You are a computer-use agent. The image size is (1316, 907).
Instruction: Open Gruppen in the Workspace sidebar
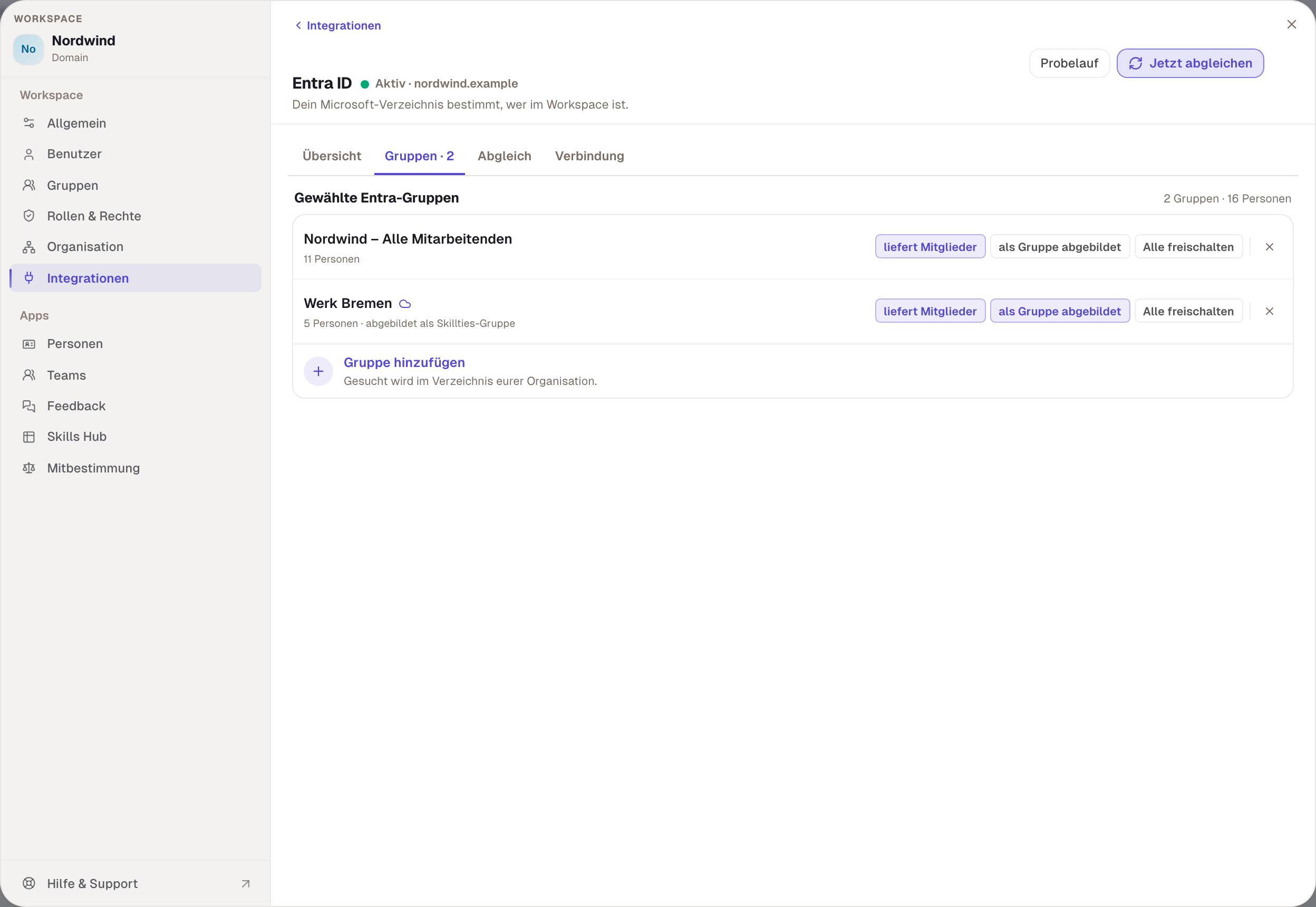point(135,185)
